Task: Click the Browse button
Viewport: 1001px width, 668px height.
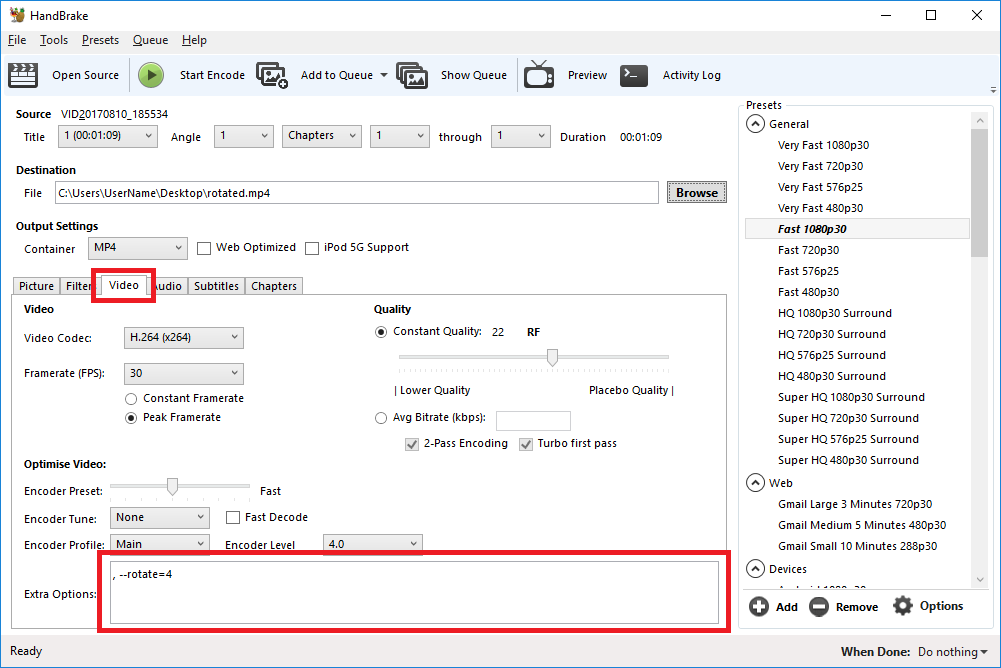Action: pyautogui.click(x=696, y=193)
